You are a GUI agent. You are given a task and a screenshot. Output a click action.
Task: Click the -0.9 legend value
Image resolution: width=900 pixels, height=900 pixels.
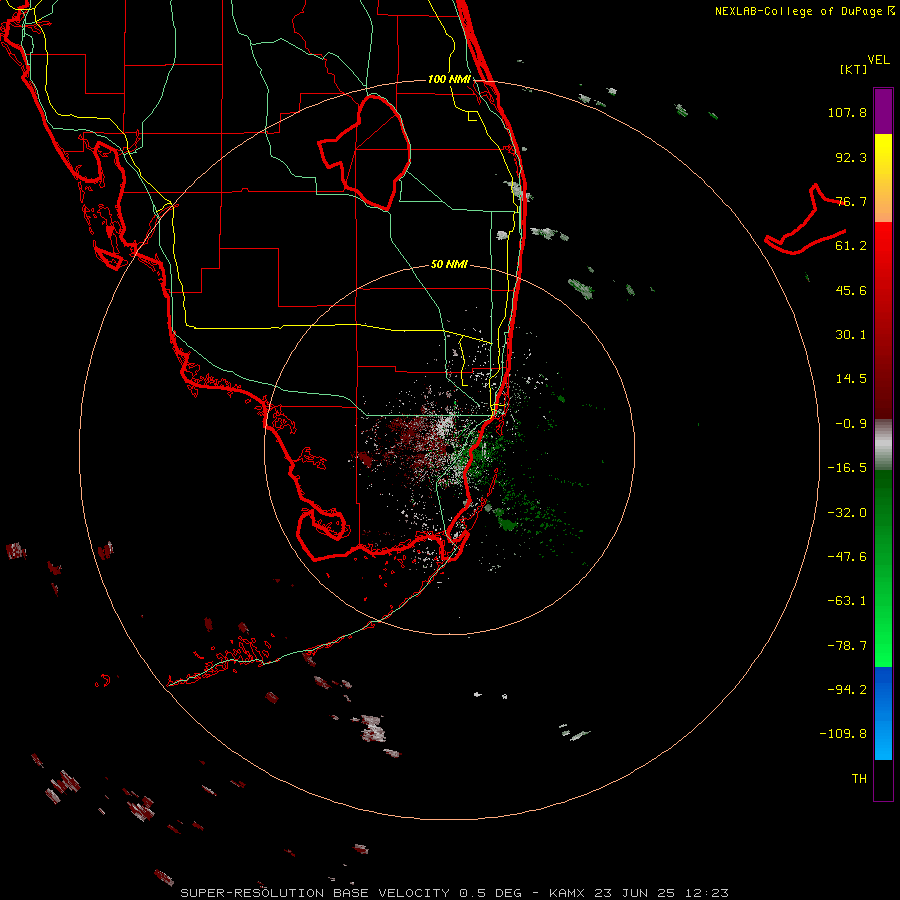(x=851, y=424)
